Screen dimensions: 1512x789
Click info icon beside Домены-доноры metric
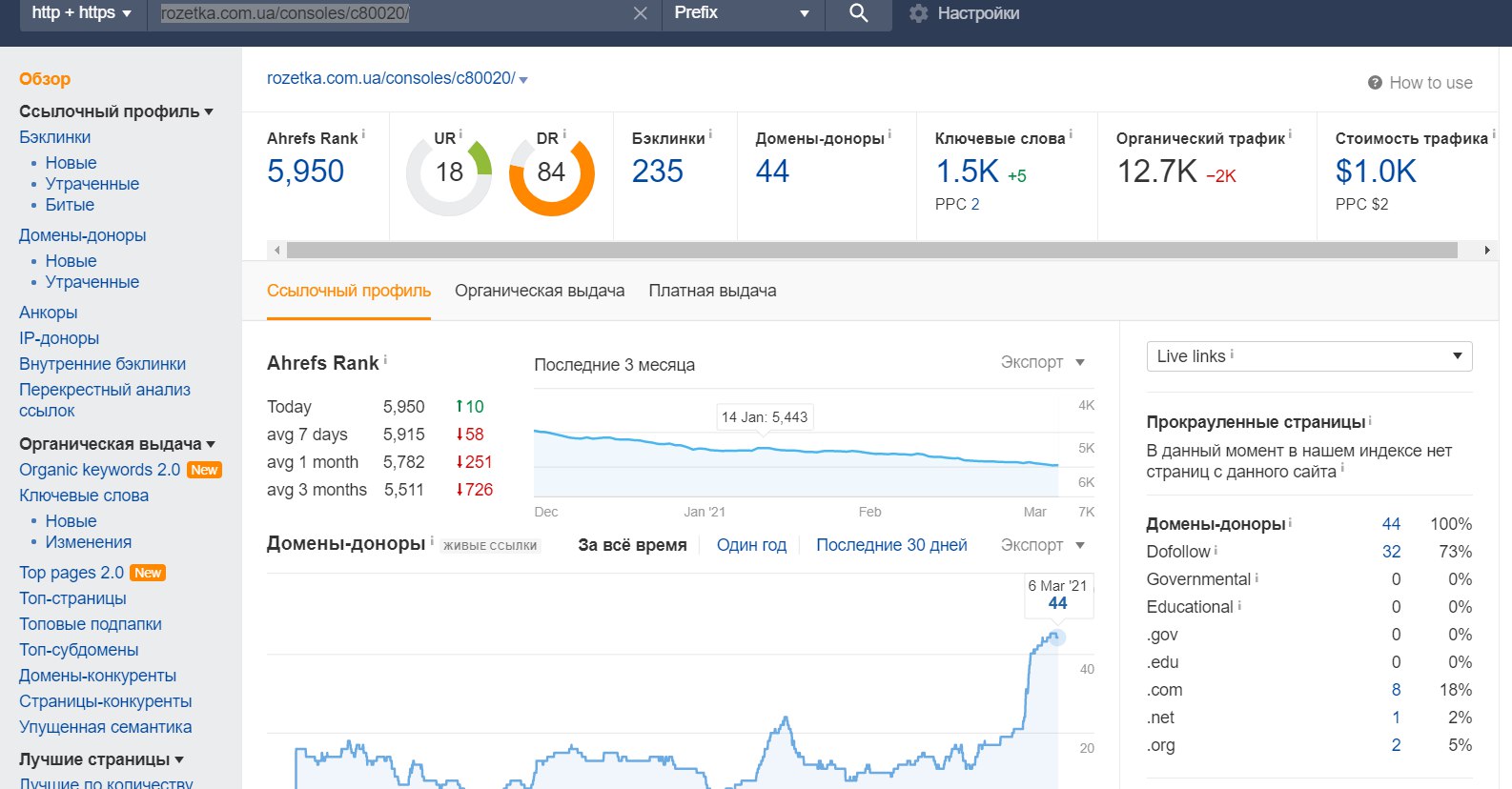[889, 134]
